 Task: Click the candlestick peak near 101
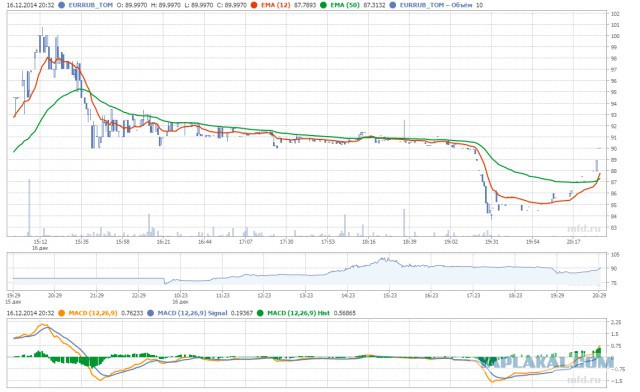[42, 40]
